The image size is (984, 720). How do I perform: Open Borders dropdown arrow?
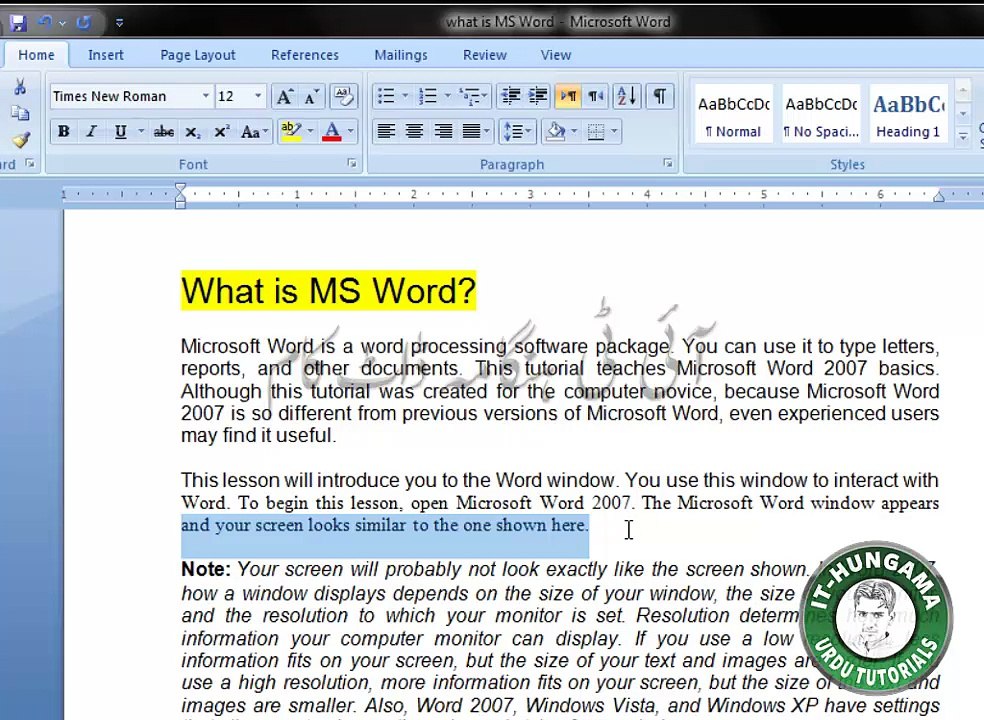click(x=614, y=131)
